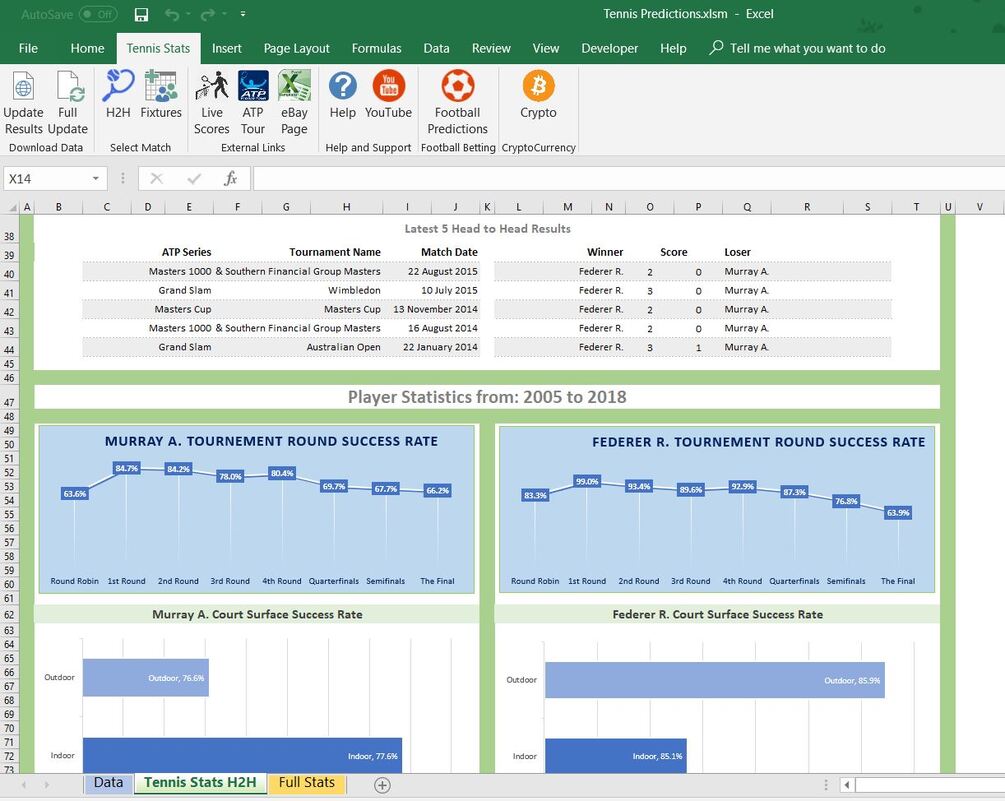Click the Help question mark icon

click(343, 86)
